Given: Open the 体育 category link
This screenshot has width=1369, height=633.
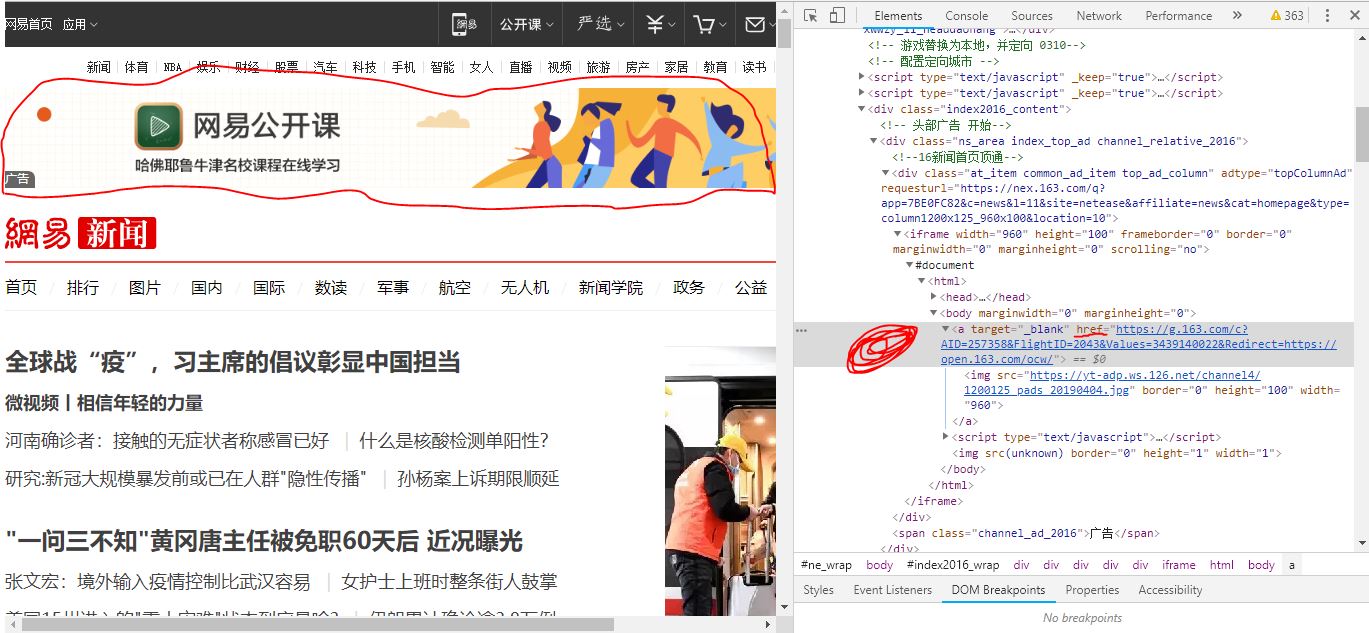Looking at the screenshot, I should [137, 67].
